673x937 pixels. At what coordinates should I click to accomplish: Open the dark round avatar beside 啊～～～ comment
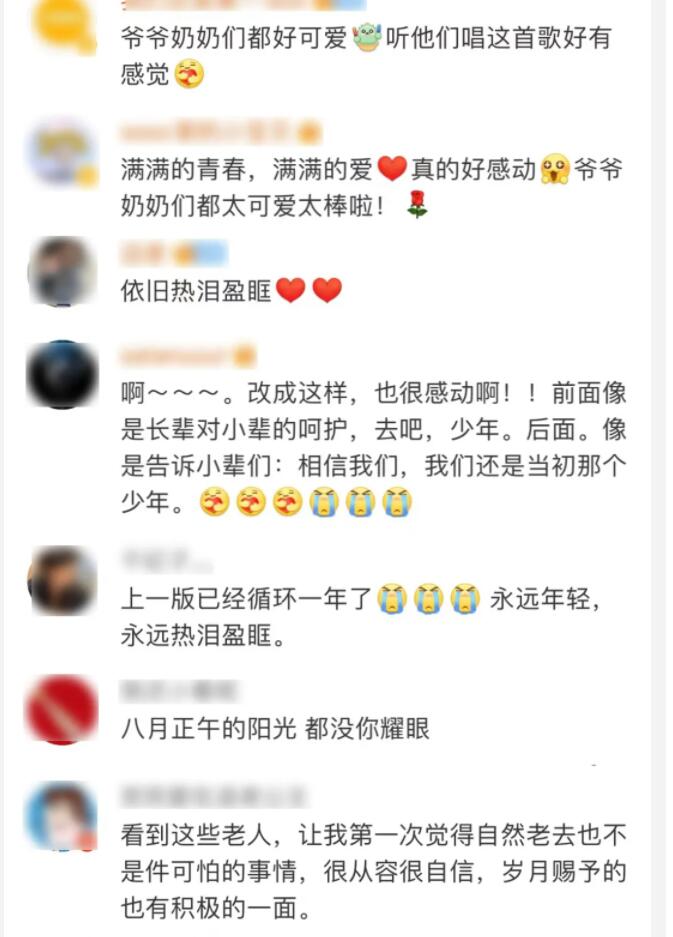click(62, 375)
